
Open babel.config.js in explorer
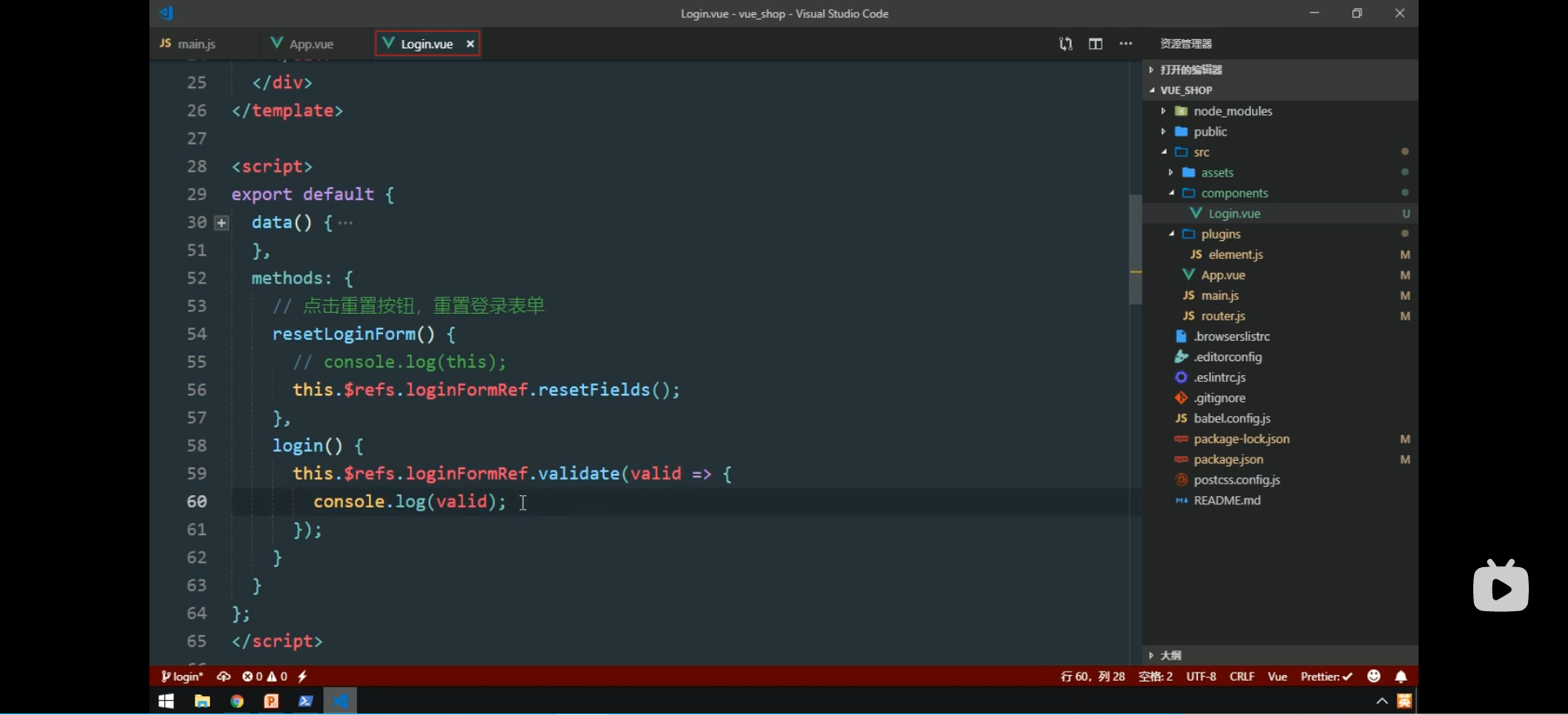coord(1280,418)
